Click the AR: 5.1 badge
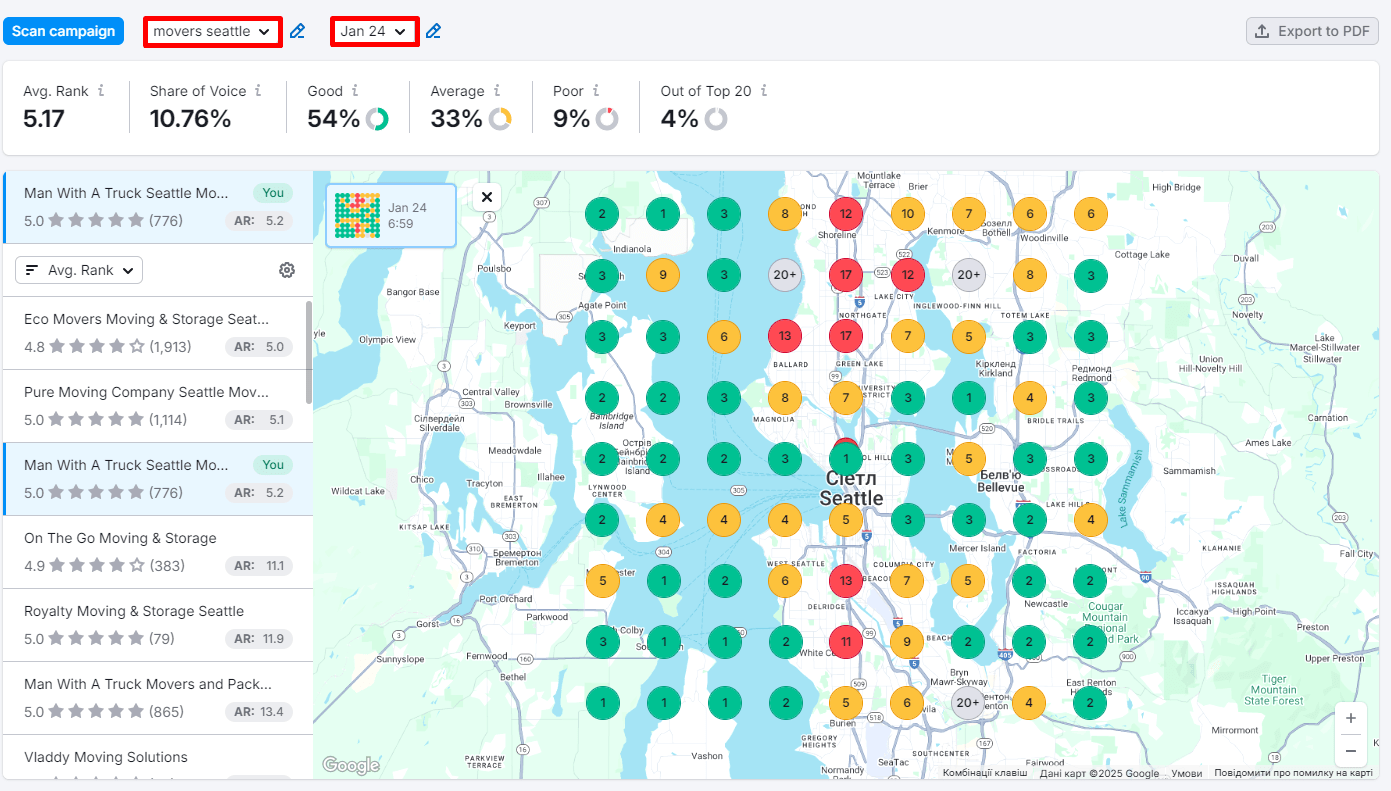 tap(259, 420)
